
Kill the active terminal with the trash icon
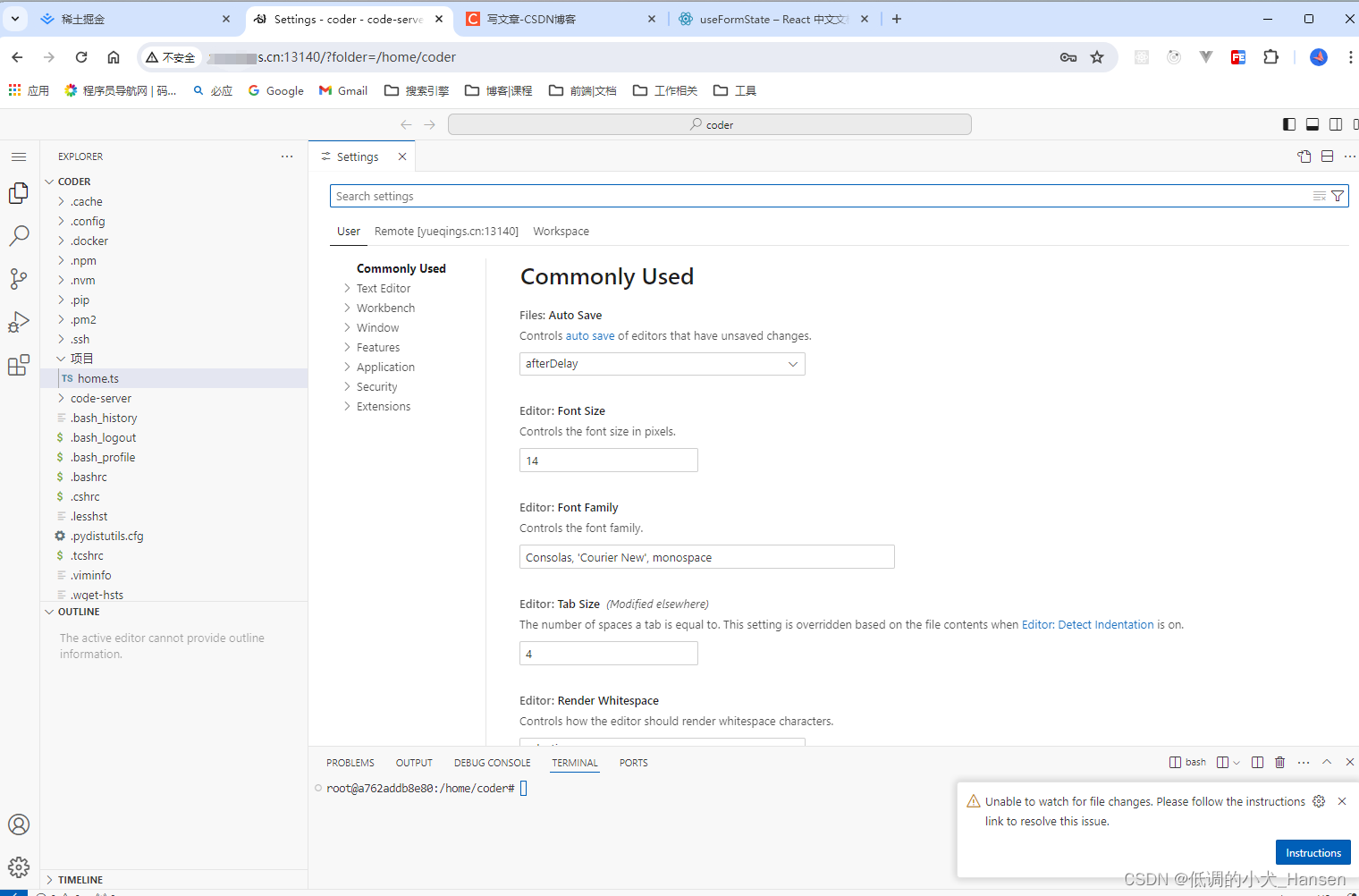click(1280, 762)
